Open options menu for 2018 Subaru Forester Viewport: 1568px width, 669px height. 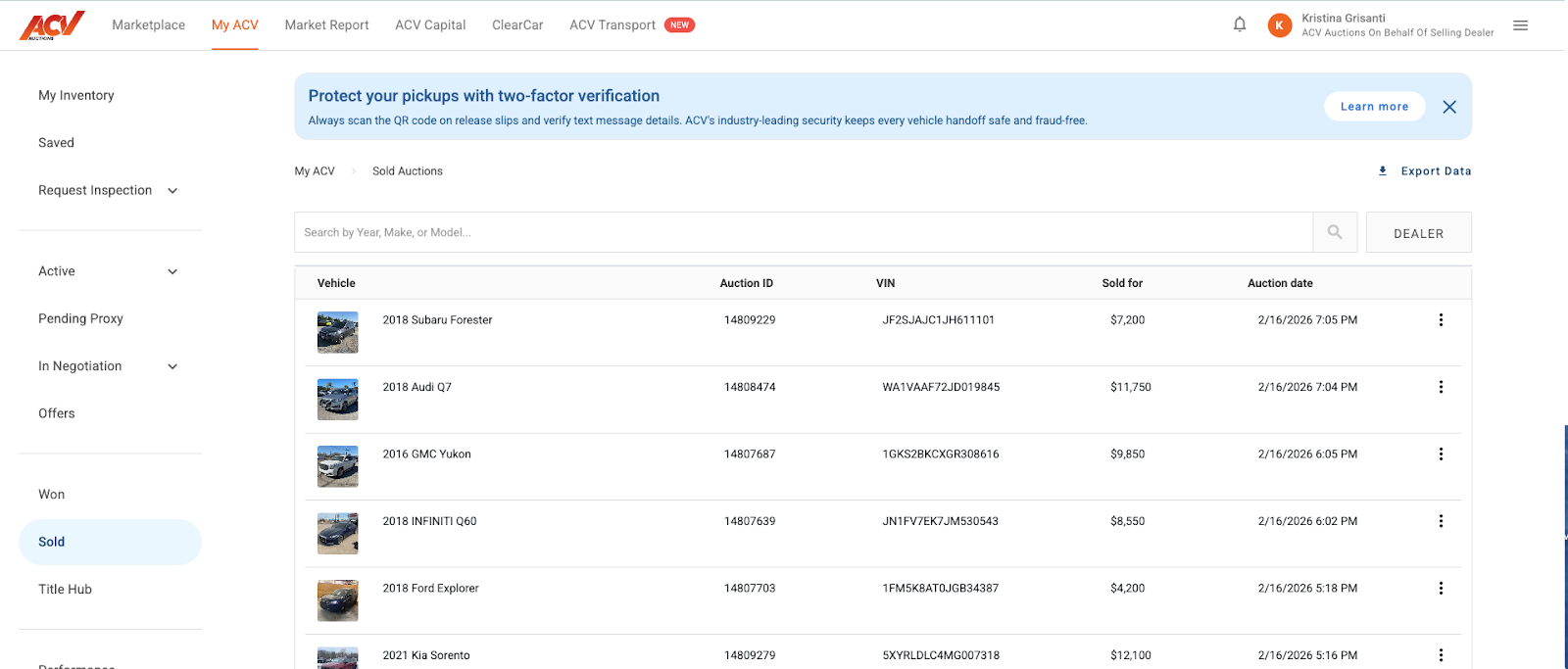[x=1441, y=320]
